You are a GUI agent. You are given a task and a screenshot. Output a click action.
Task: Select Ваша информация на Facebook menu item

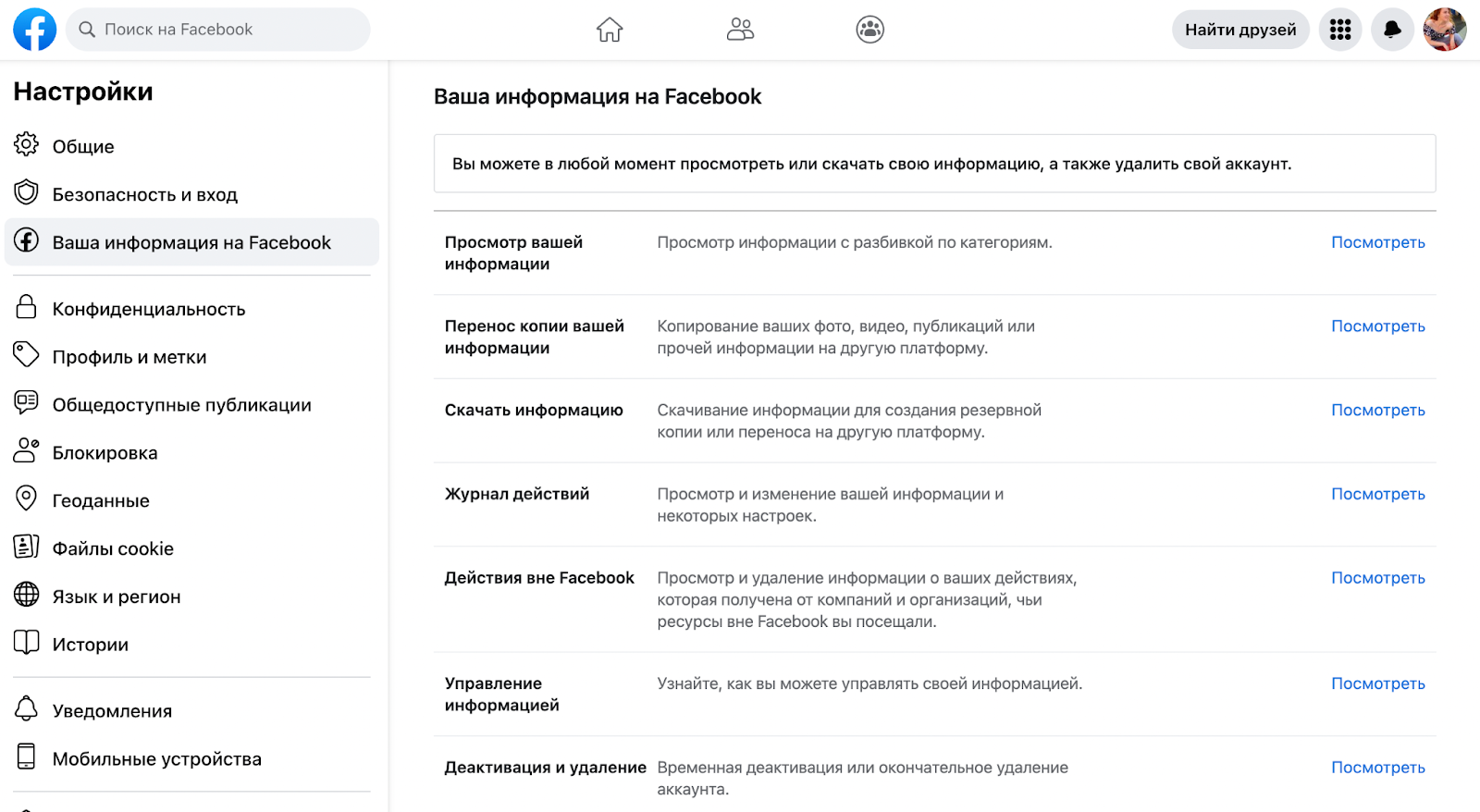[x=191, y=242]
